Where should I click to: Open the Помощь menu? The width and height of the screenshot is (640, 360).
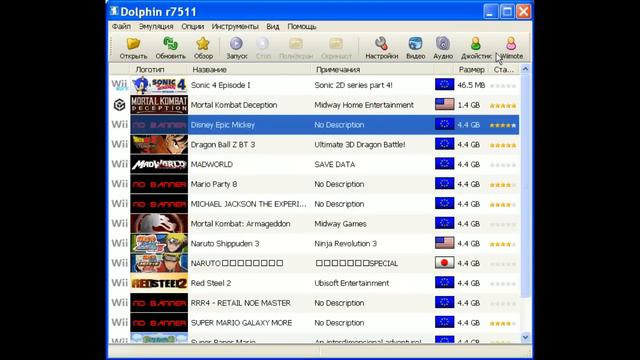(302, 27)
